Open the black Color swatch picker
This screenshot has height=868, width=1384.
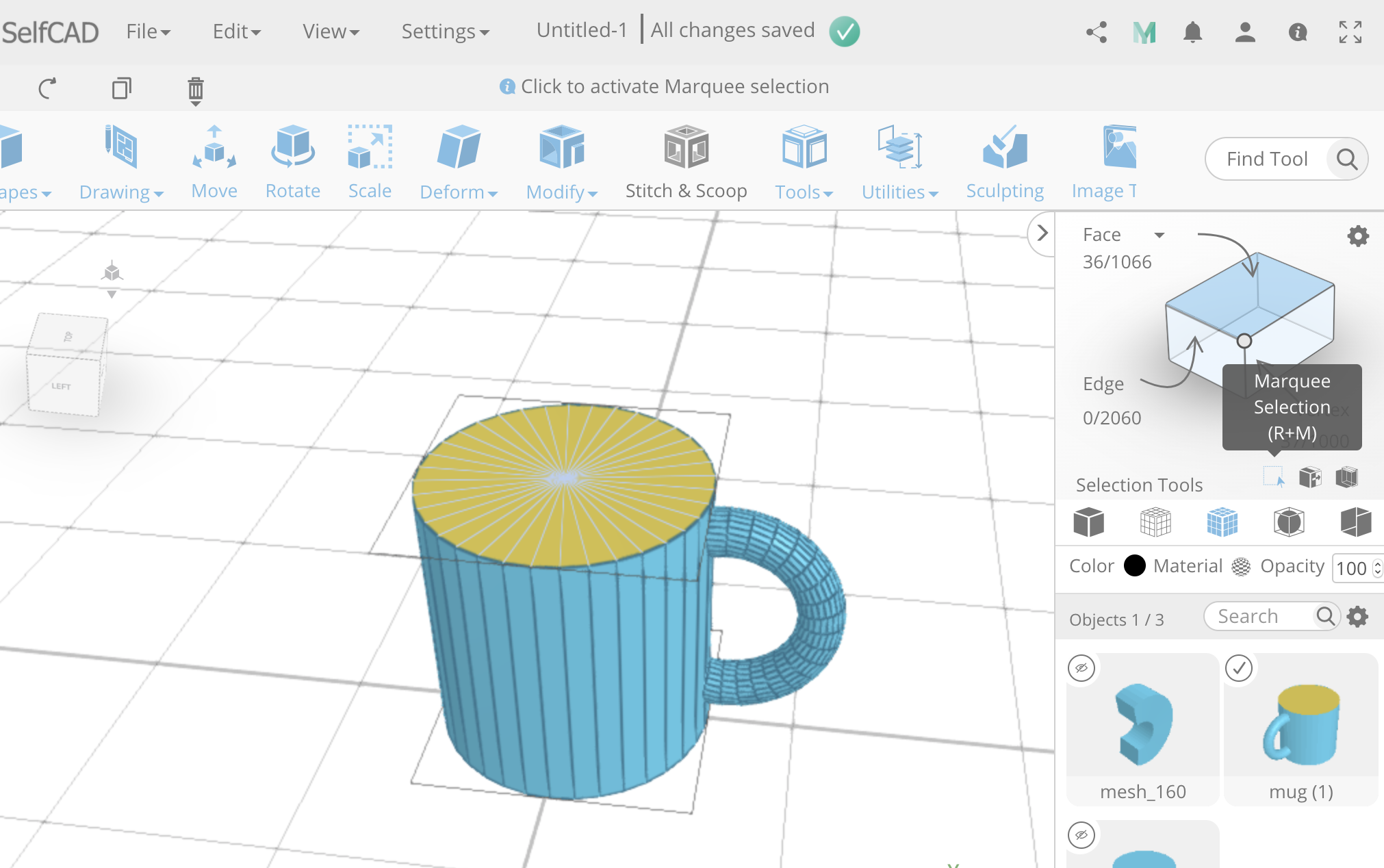coord(1134,566)
